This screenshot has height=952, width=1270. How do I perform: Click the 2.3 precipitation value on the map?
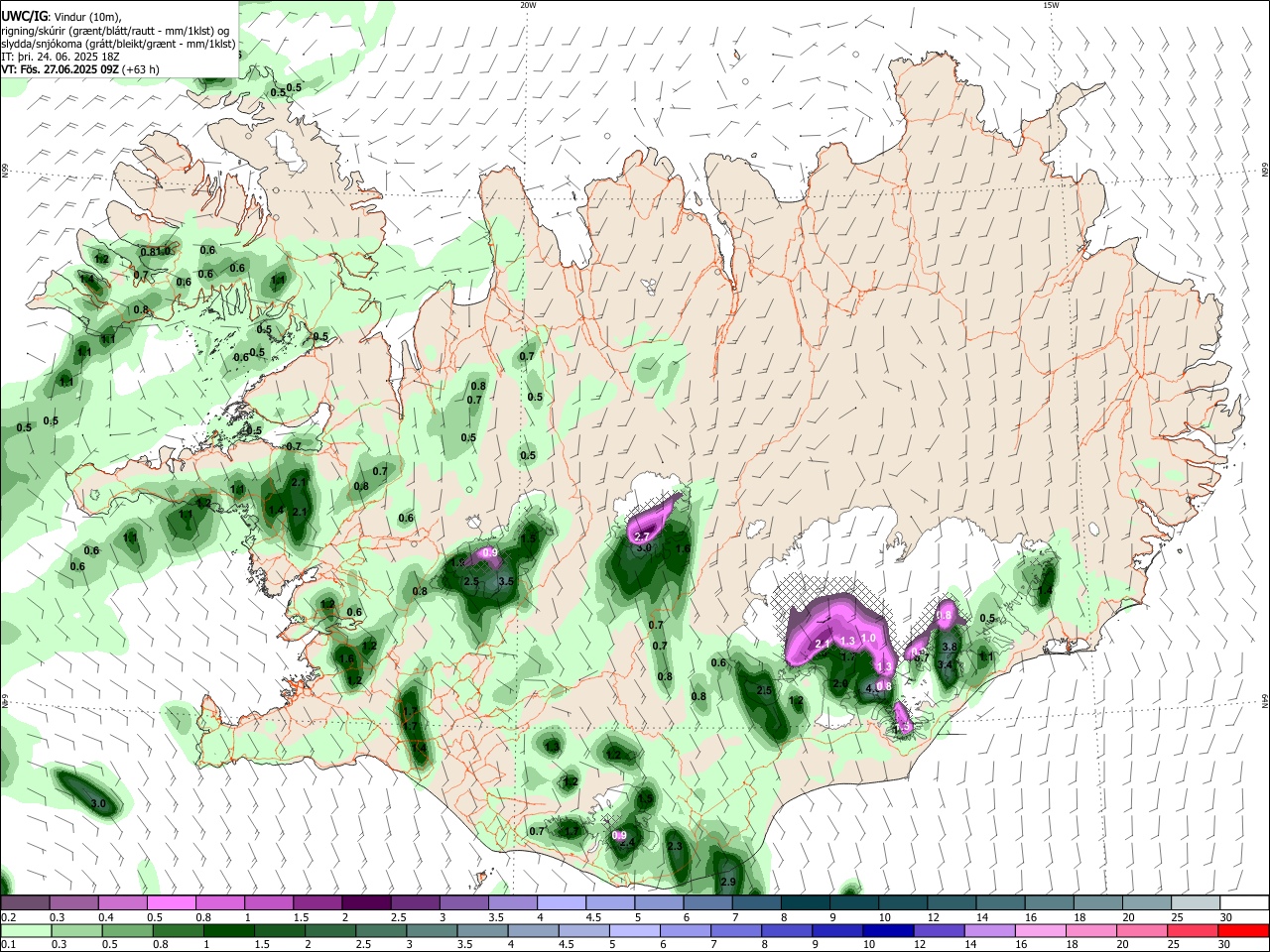pyautogui.click(x=675, y=846)
